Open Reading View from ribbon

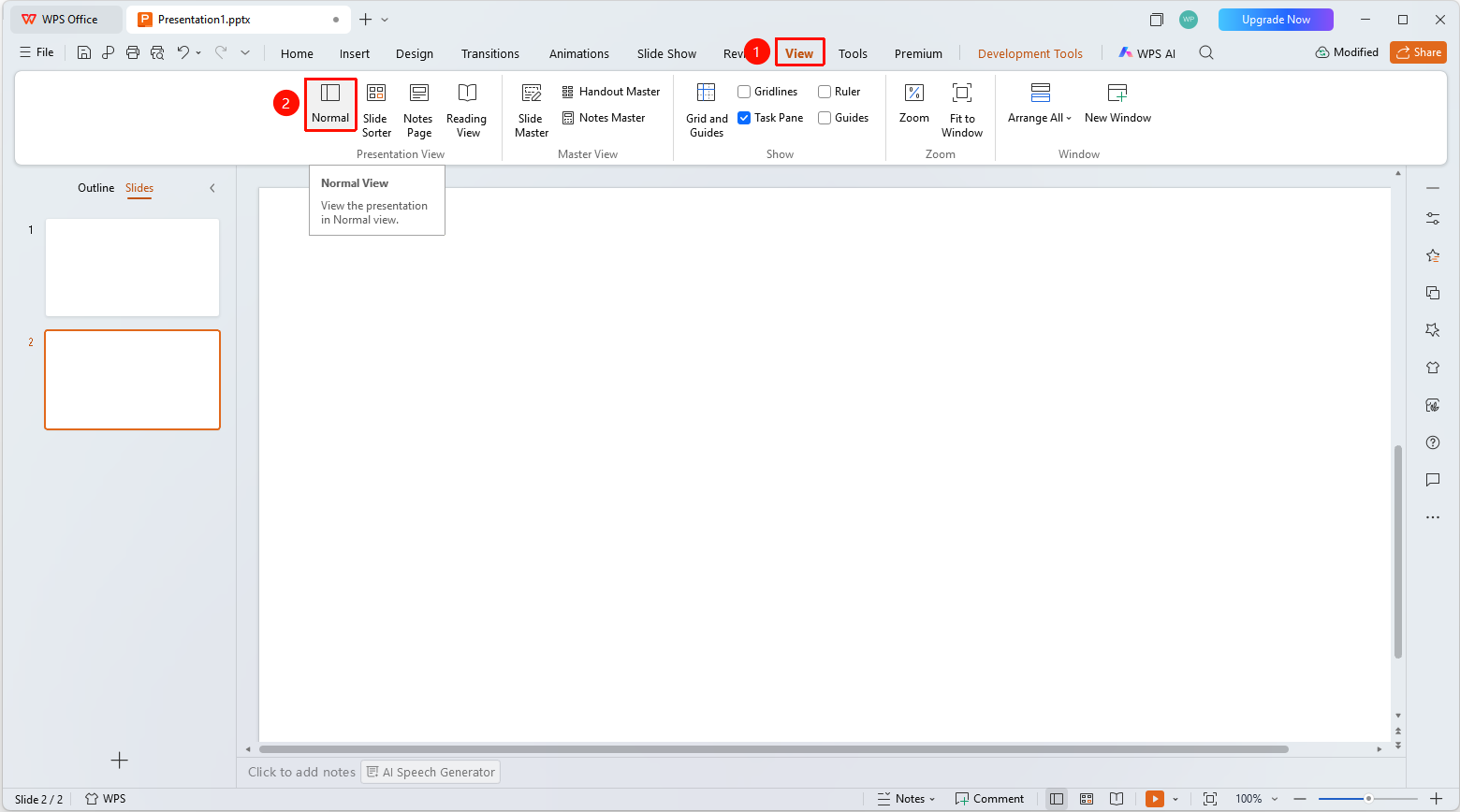coord(466,109)
